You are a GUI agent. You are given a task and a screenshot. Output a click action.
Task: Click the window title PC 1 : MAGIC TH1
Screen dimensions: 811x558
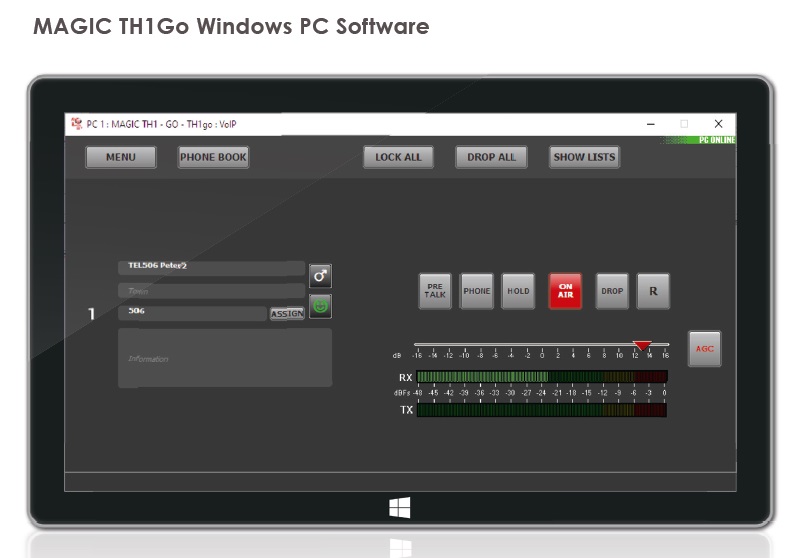coord(161,124)
